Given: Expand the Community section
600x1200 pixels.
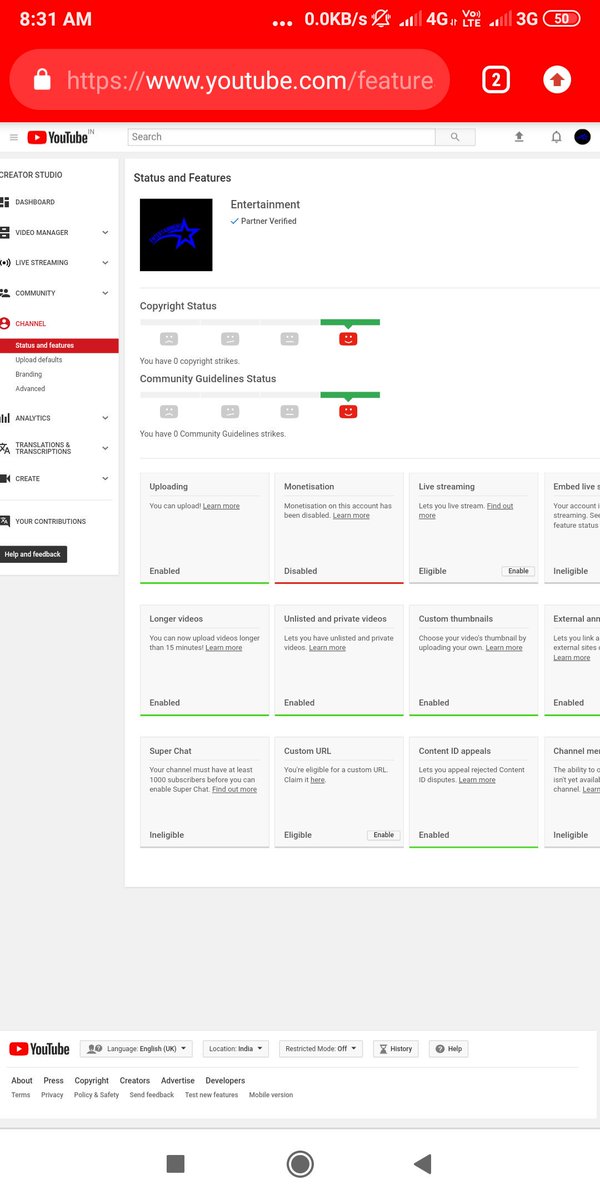Looking at the screenshot, I should (54, 293).
